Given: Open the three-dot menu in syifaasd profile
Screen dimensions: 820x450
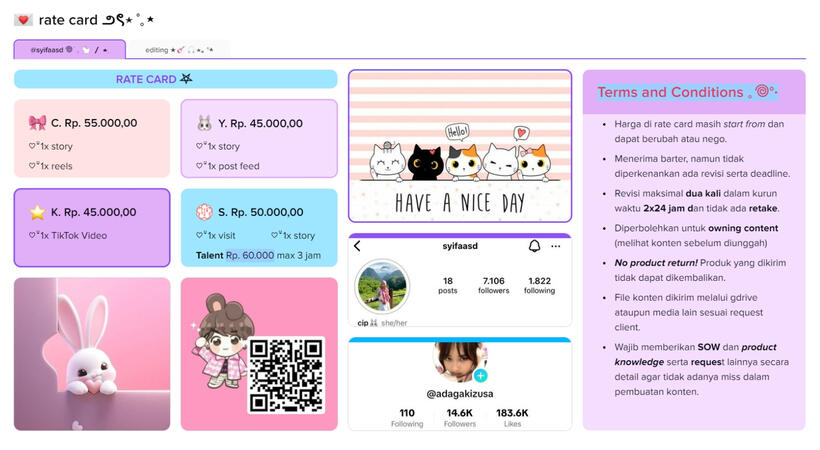Looking at the screenshot, I should click(555, 246).
